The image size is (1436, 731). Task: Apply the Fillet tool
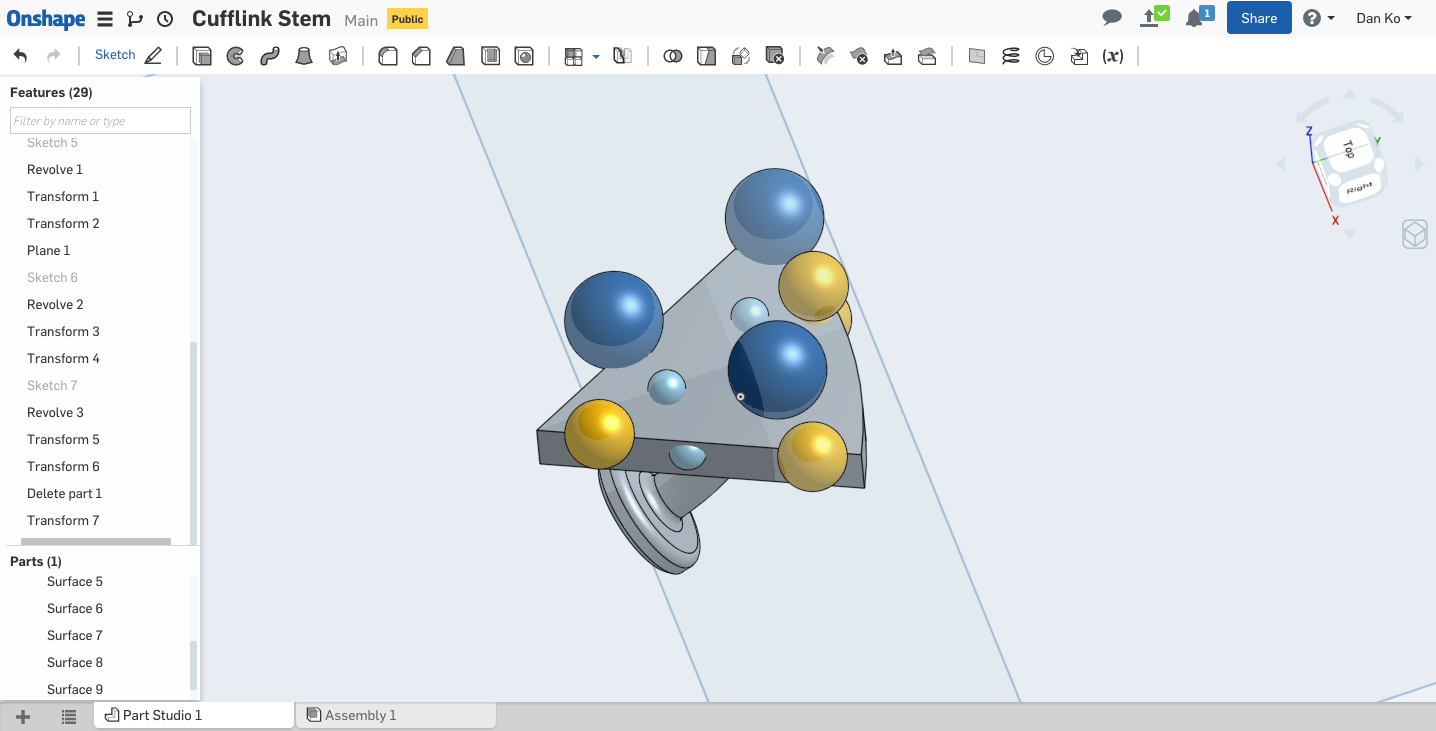[x=387, y=56]
